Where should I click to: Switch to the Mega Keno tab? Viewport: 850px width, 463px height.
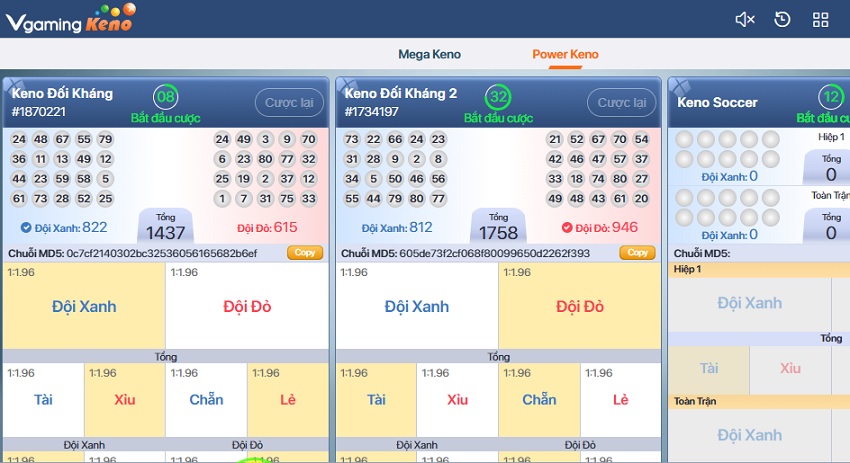pyautogui.click(x=429, y=54)
